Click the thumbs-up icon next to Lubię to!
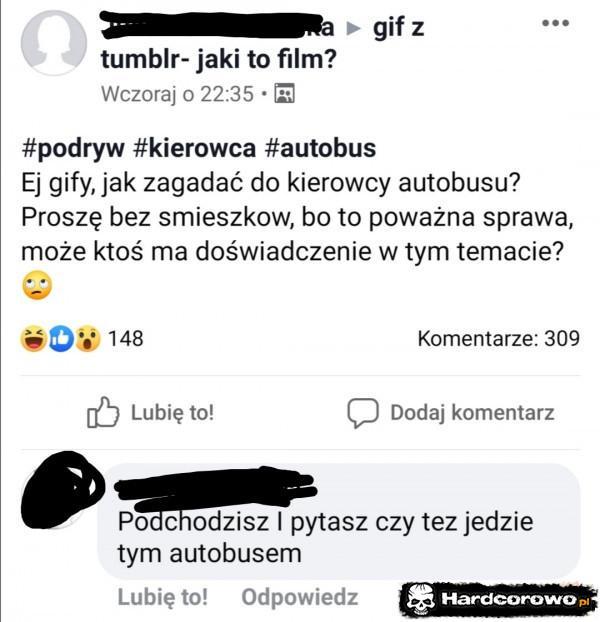Viewport: 600px width, 622px height. [102, 412]
